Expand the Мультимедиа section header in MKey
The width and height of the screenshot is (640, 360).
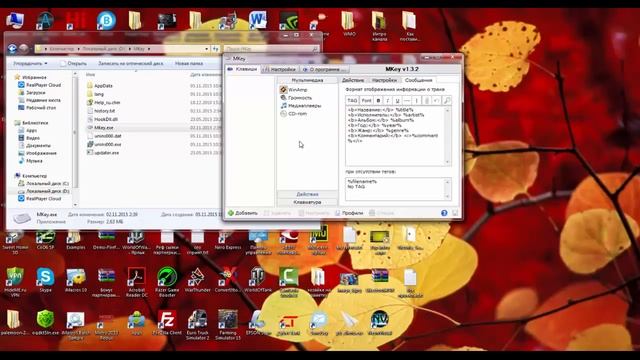[x=307, y=80]
